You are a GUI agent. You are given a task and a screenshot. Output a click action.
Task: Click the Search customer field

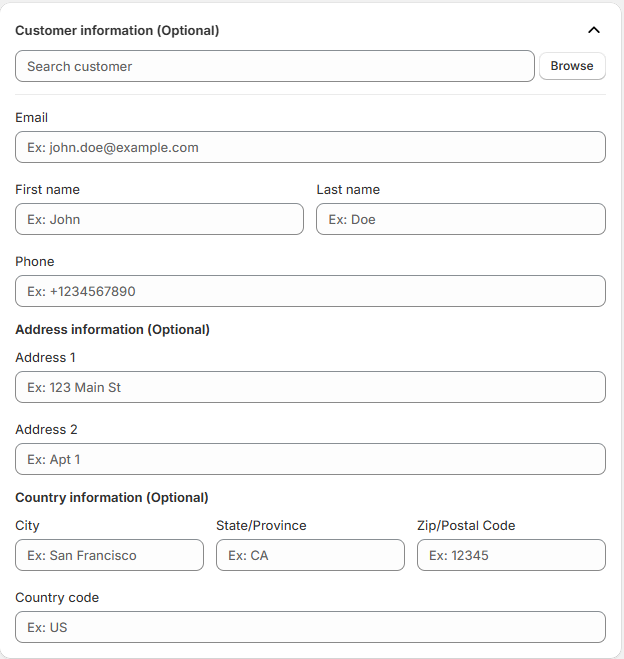point(275,66)
